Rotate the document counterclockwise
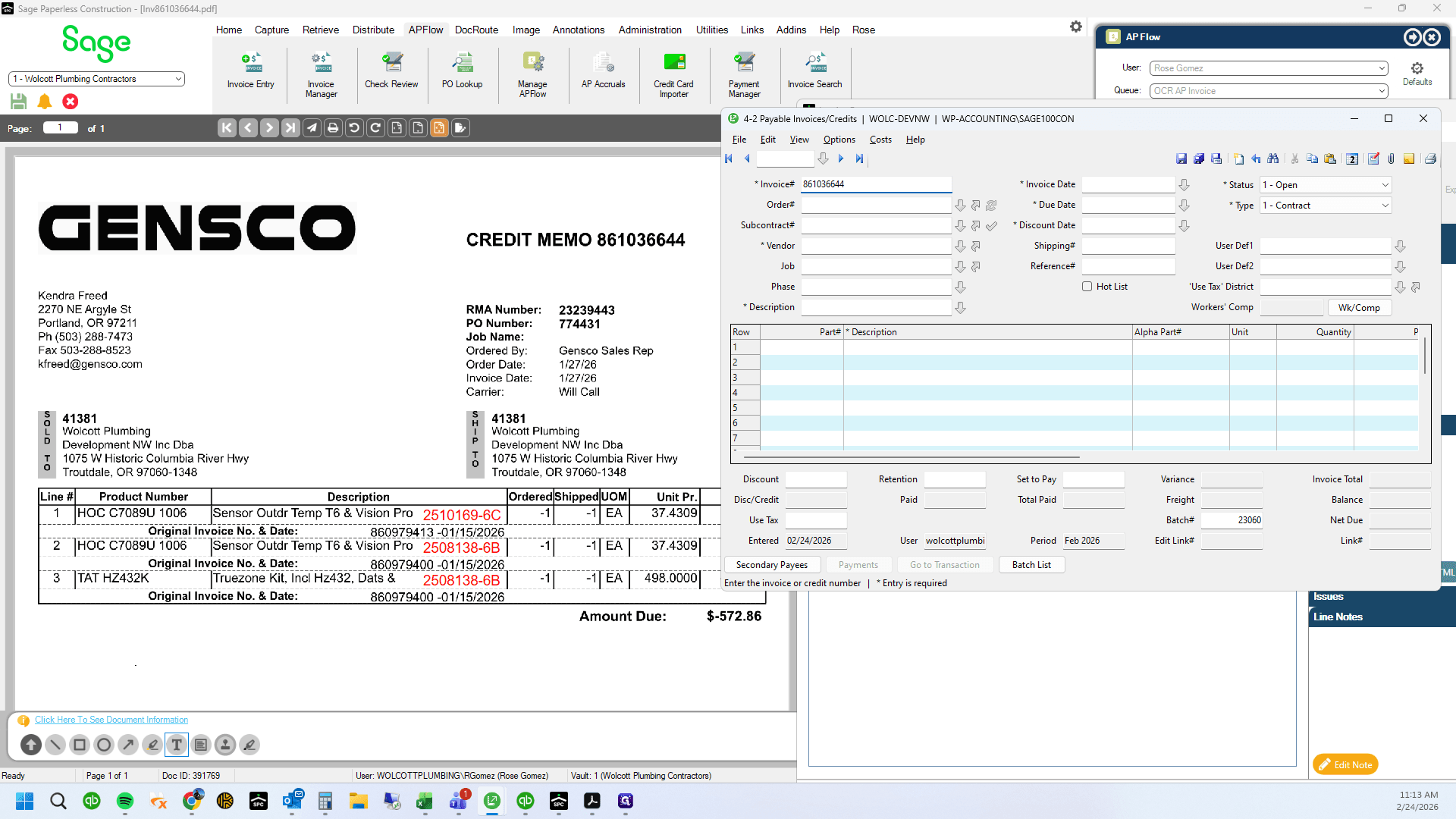The height and width of the screenshot is (819, 1456). [354, 128]
